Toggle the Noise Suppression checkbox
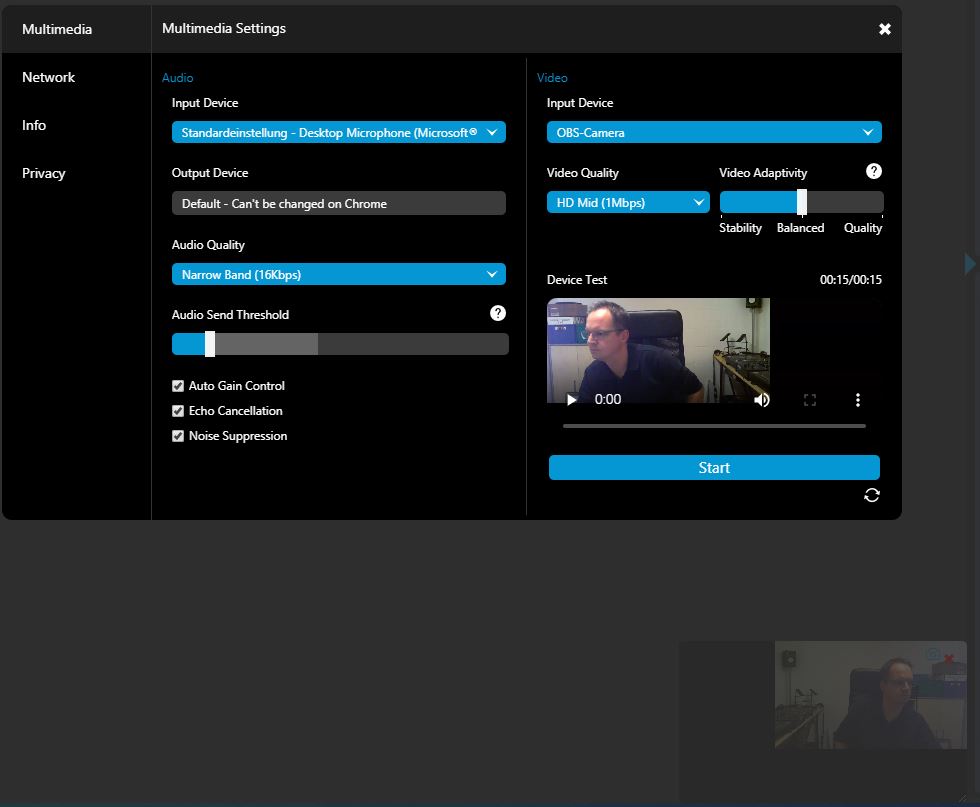The height and width of the screenshot is (807, 980). coord(178,436)
